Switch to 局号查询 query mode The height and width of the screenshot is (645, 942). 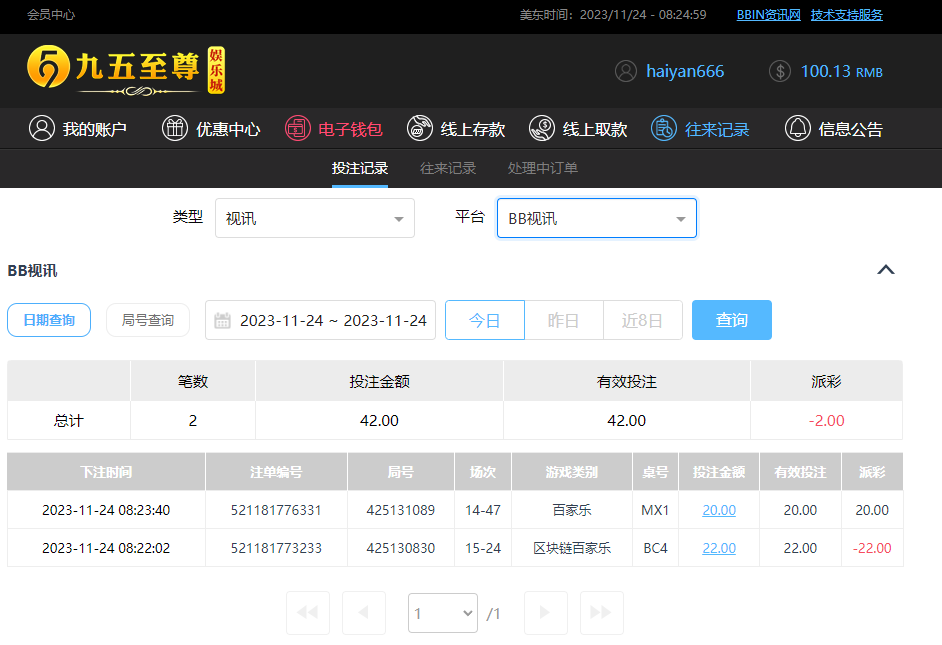[x=148, y=320]
